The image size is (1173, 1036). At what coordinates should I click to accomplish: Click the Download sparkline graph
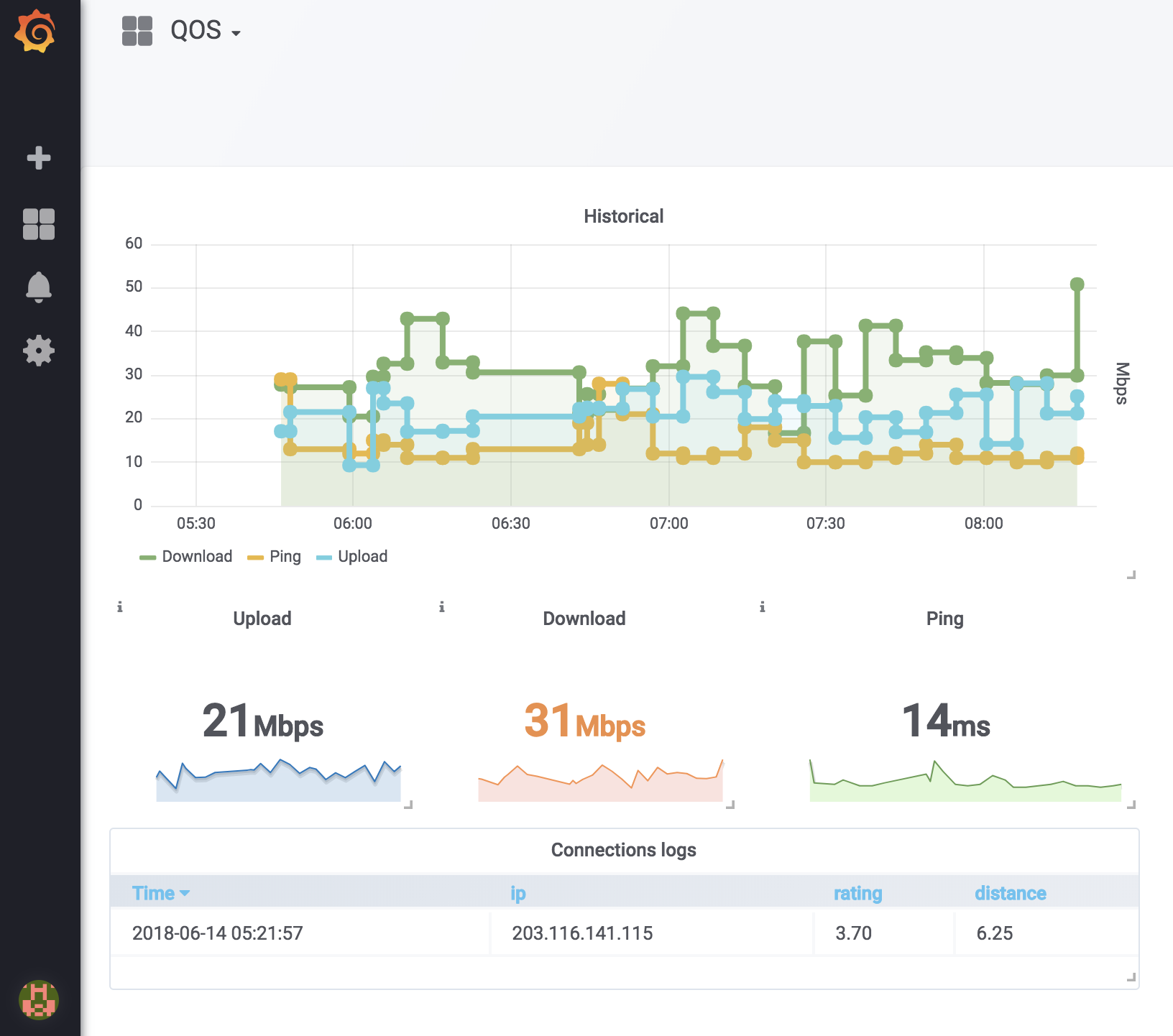[600, 780]
